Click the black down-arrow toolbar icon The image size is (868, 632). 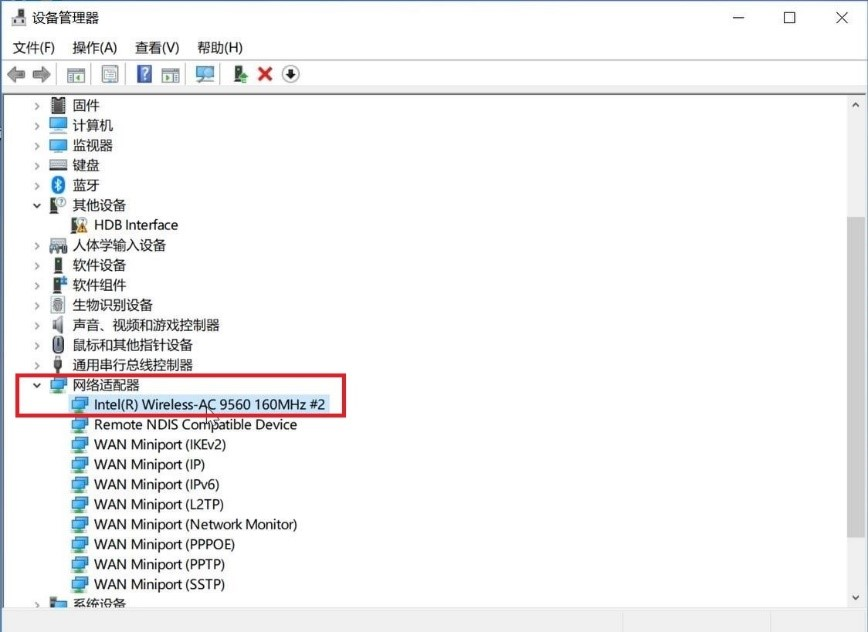[291, 74]
